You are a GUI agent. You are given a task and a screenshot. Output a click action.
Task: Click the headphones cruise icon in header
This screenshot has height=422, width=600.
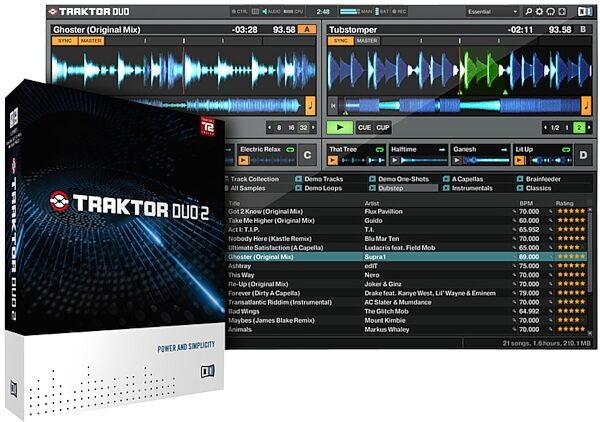[551, 11]
